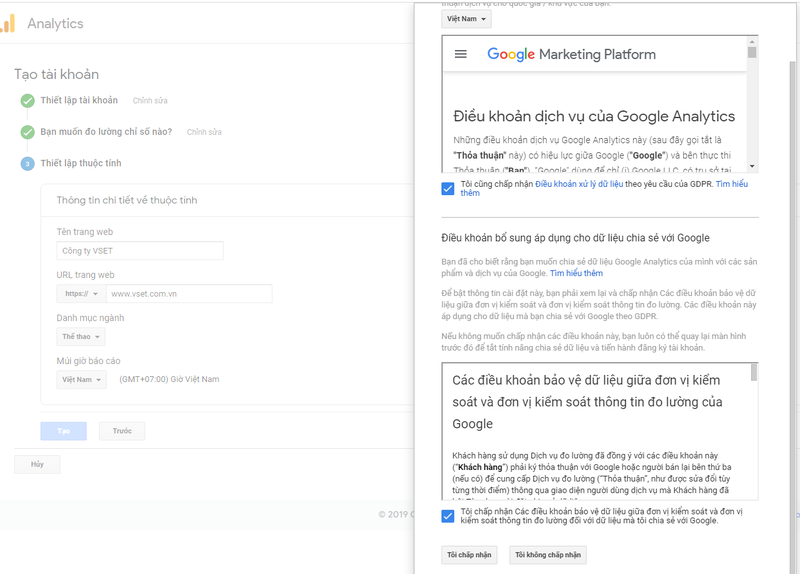
Task: Click the green checkmark beside Bạn muốn đo lường
Action: (x=28, y=132)
